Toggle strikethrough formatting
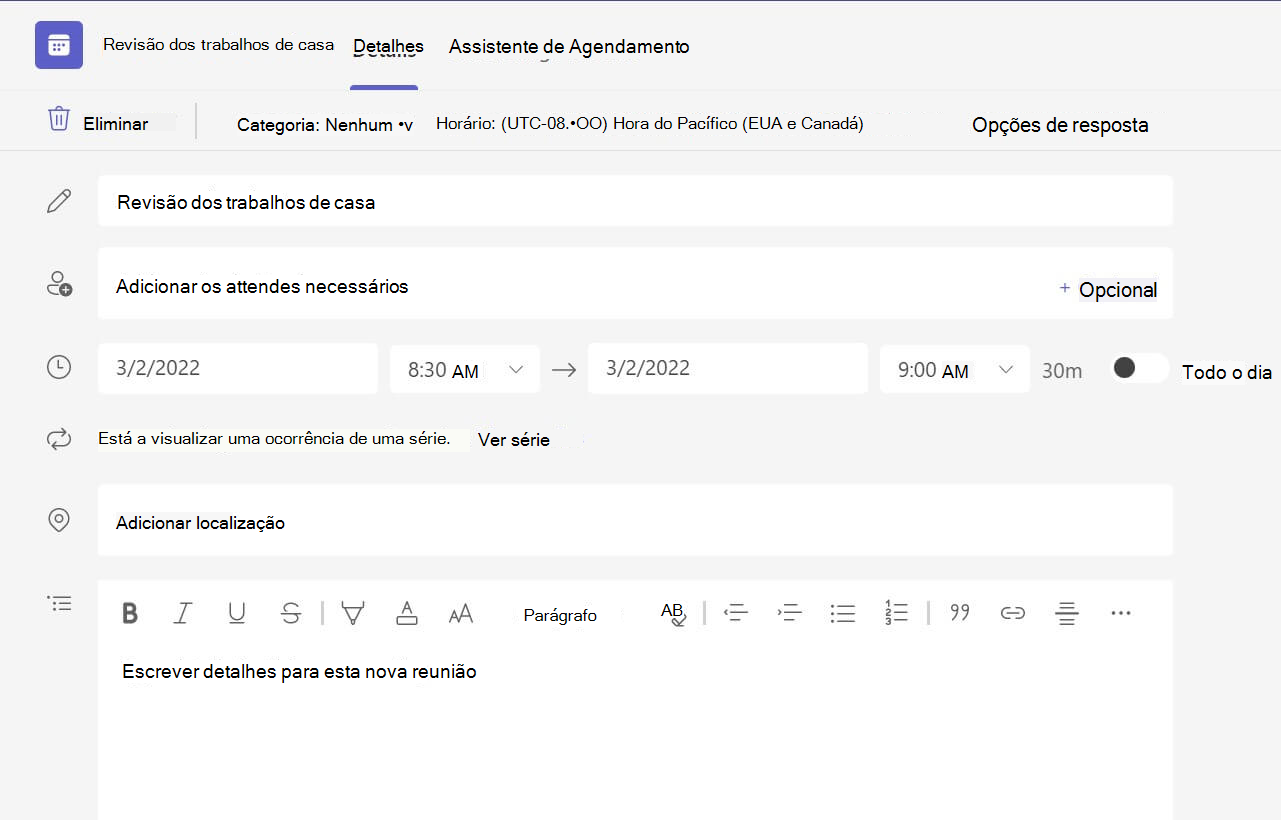 point(291,613)
